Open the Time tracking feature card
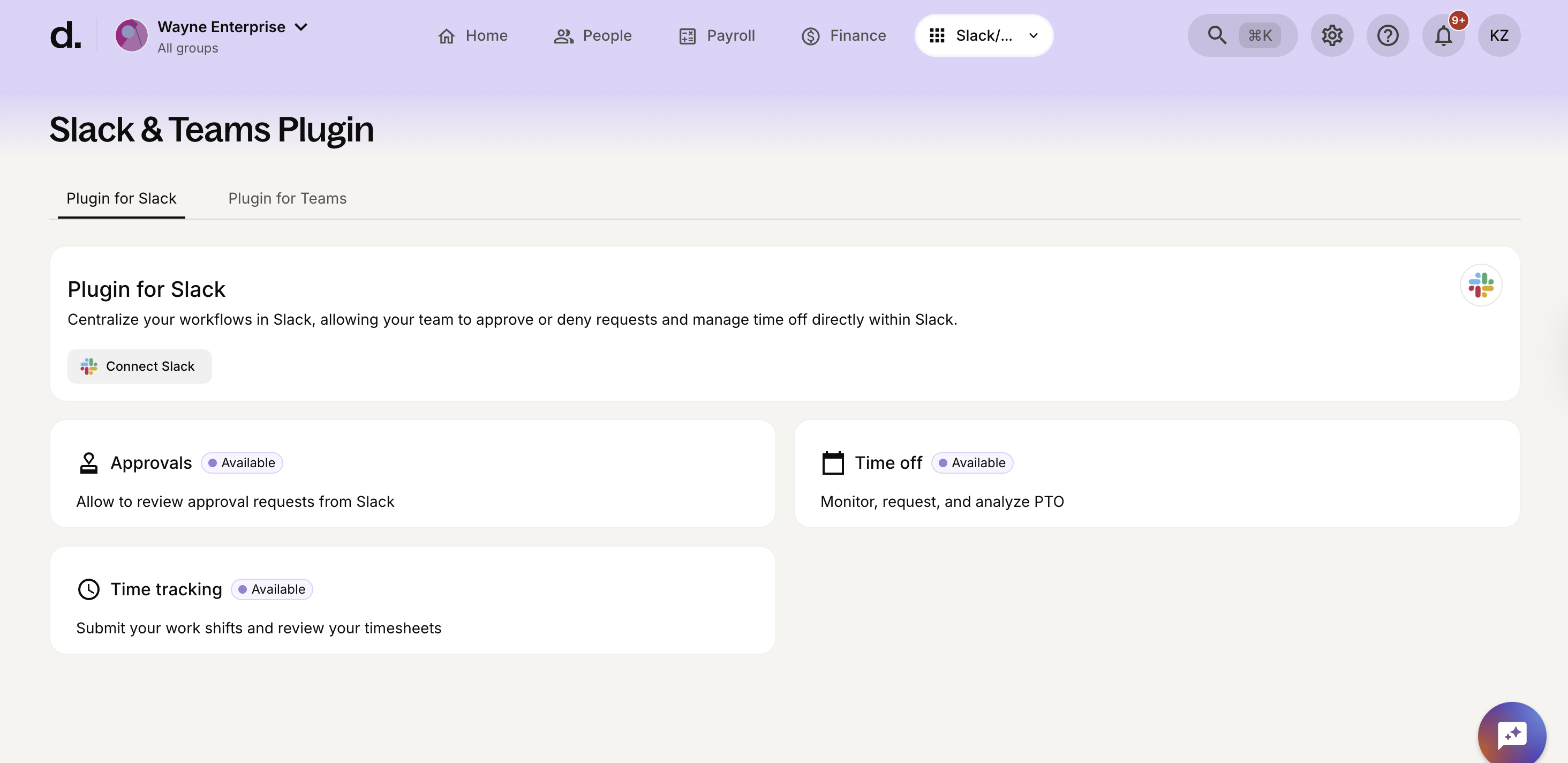Viewport: 1568px width, 763px height. tap(412, 600)
